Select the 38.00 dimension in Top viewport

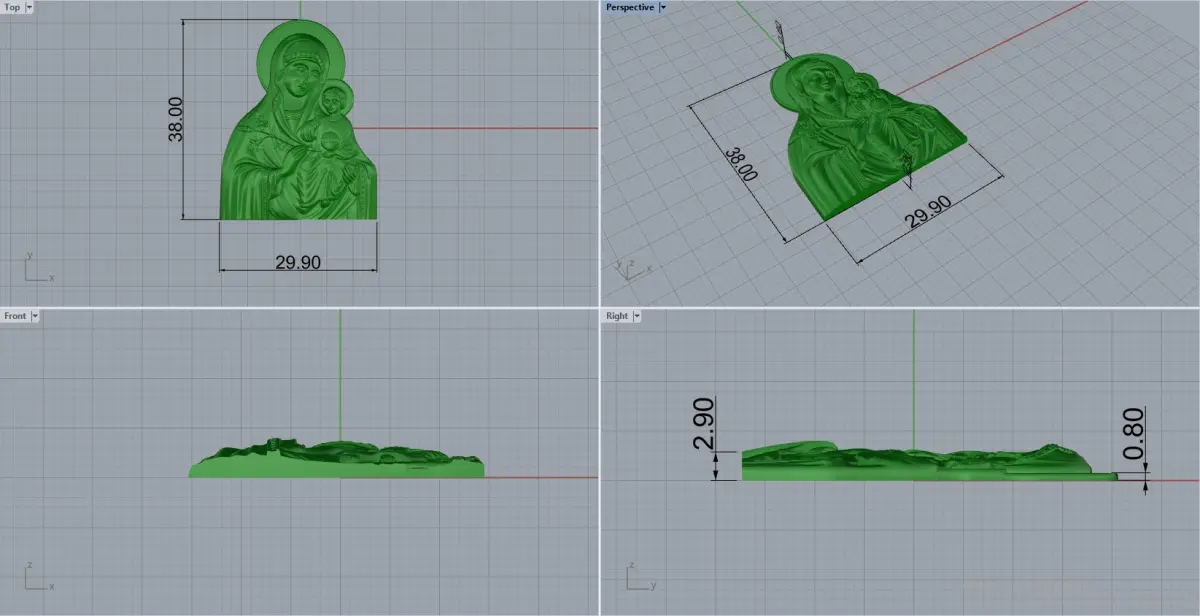[x=176, y=119]
